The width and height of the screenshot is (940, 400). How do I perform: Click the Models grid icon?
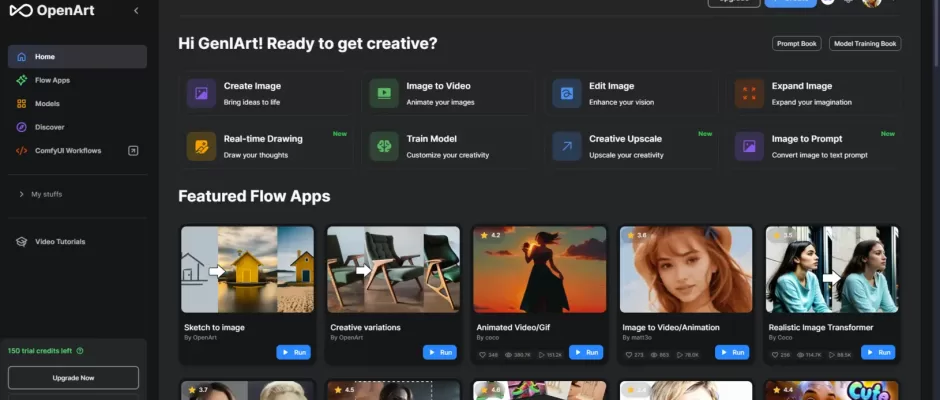[22, 104]
